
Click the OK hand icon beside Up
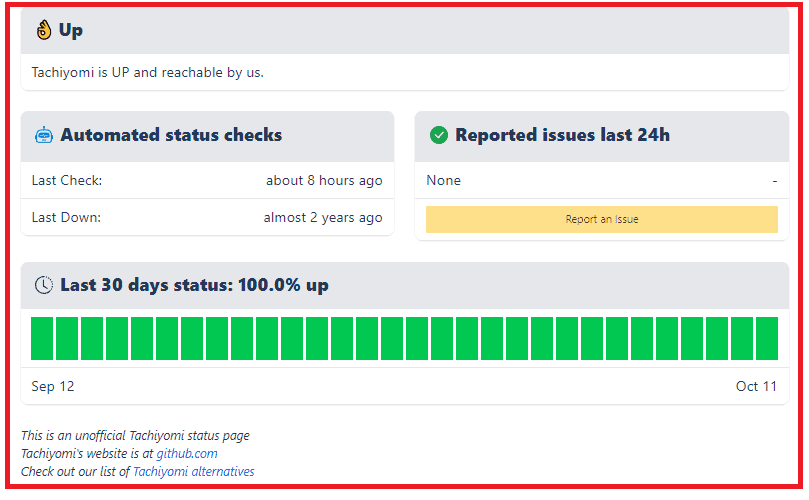(x=44, y=30)
